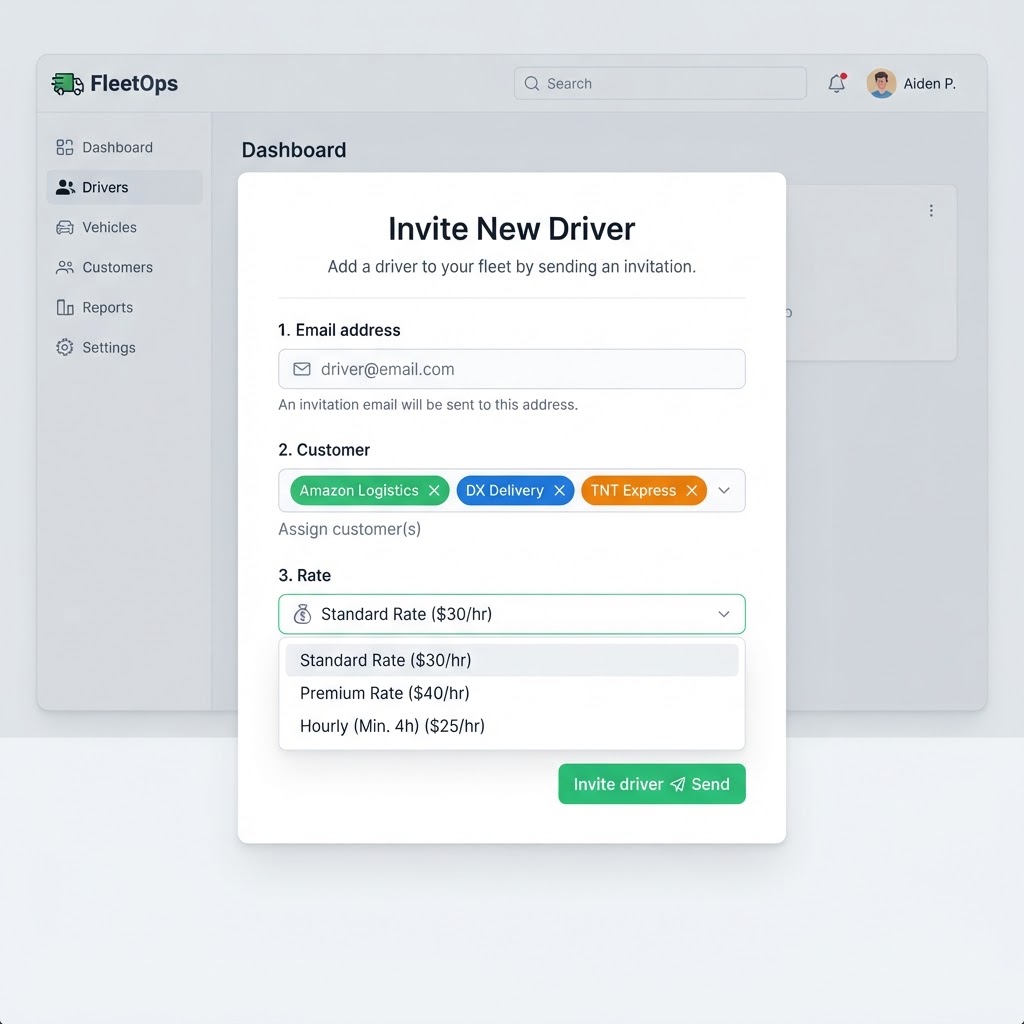Click the 2. Customer label
This screenshot has height=1024, width=1024.
pyautogui.click(x=324, y=450)
